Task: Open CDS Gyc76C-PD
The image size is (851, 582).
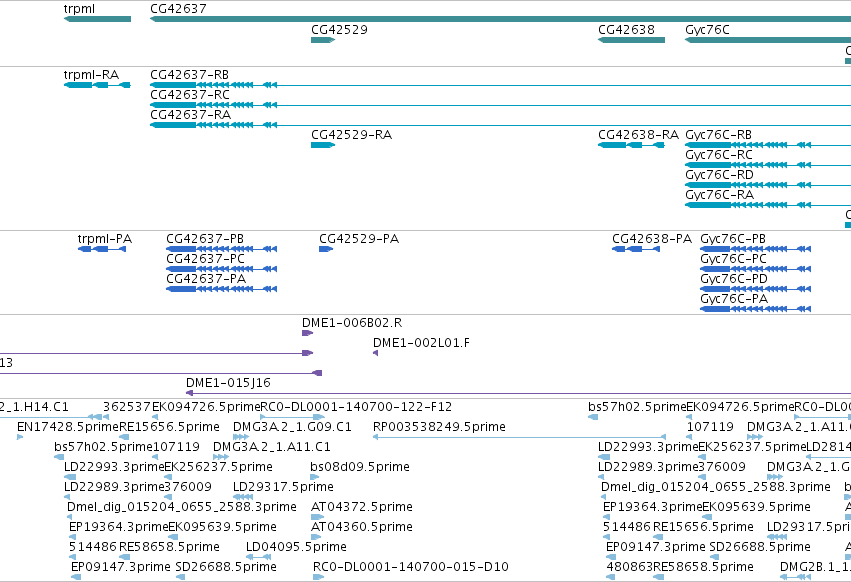Action: point(755,289)
